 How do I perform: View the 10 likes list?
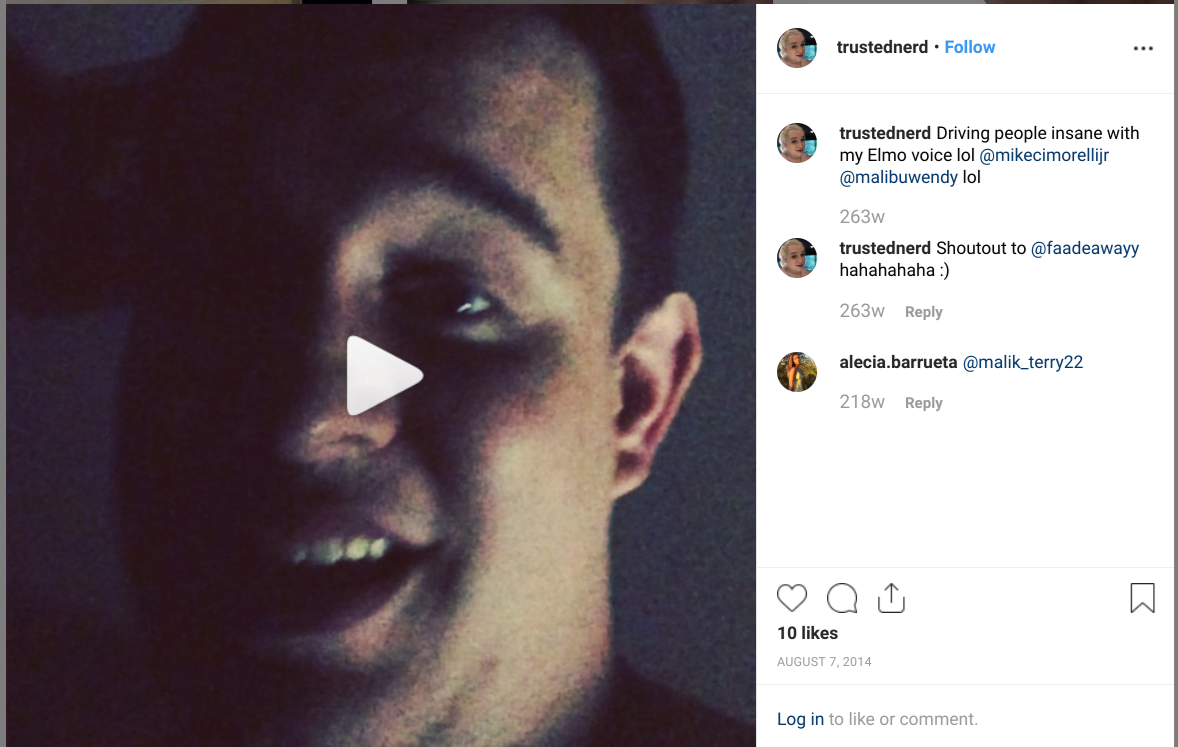[808, 634]
